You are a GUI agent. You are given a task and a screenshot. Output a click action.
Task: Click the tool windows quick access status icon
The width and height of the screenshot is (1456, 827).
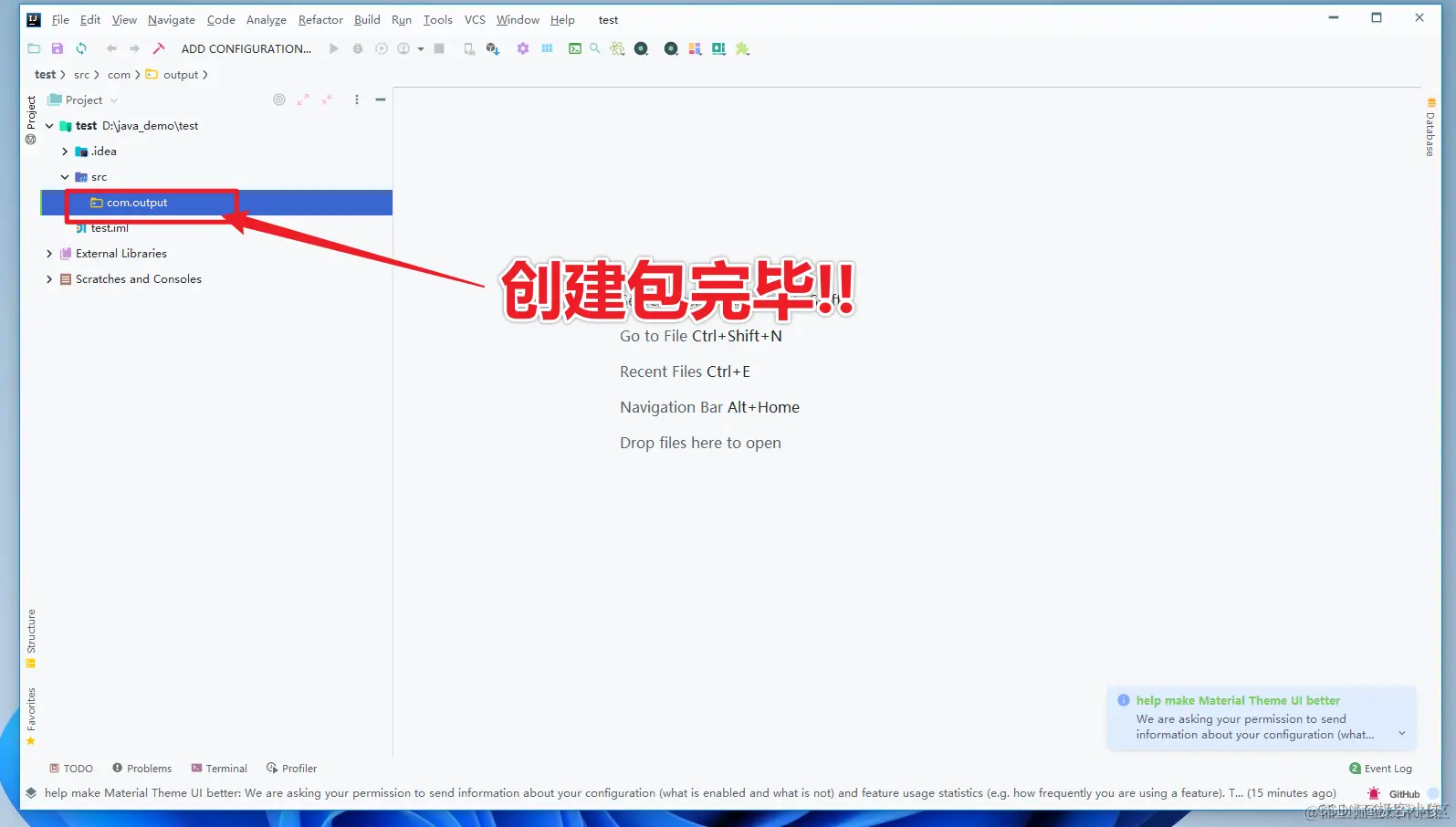point(31,793)
